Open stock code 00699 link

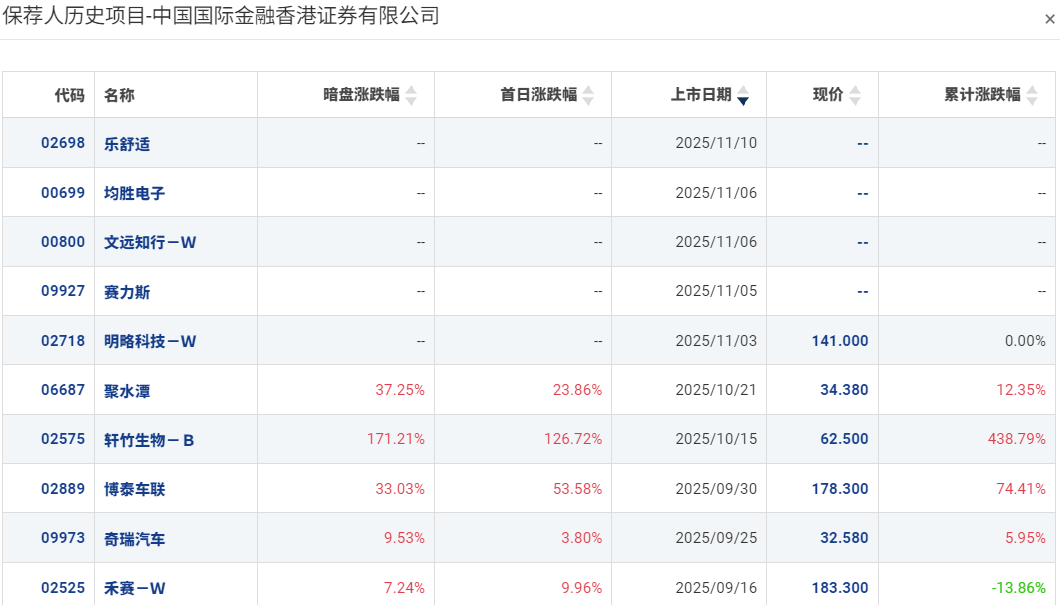click(x=63, y=193)
